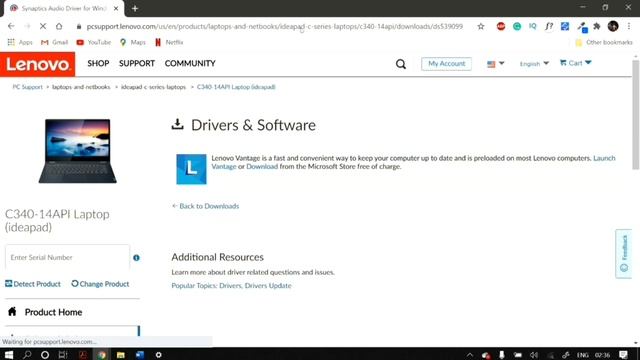Screen dimensions: 640x360
Task: Open the Feedback side tab
Action: (624, 253)
